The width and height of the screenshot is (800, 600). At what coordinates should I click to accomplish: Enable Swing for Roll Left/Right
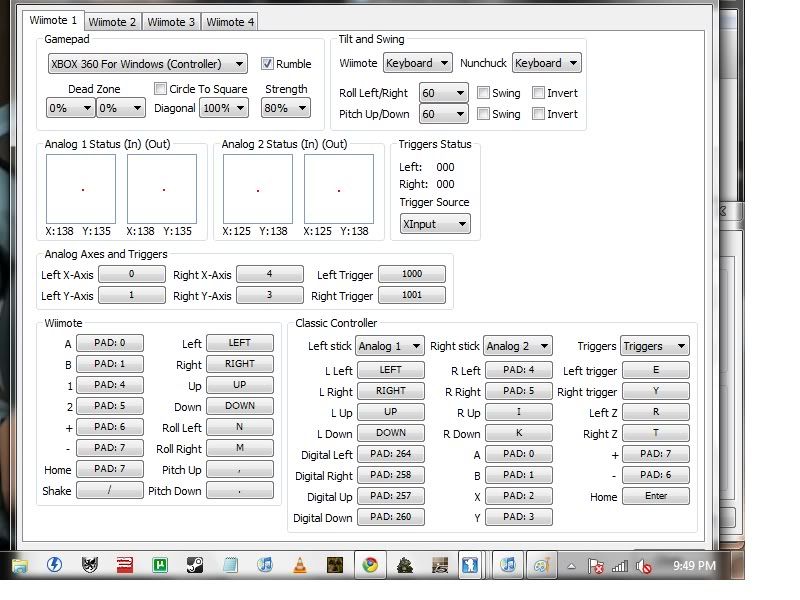483,92
